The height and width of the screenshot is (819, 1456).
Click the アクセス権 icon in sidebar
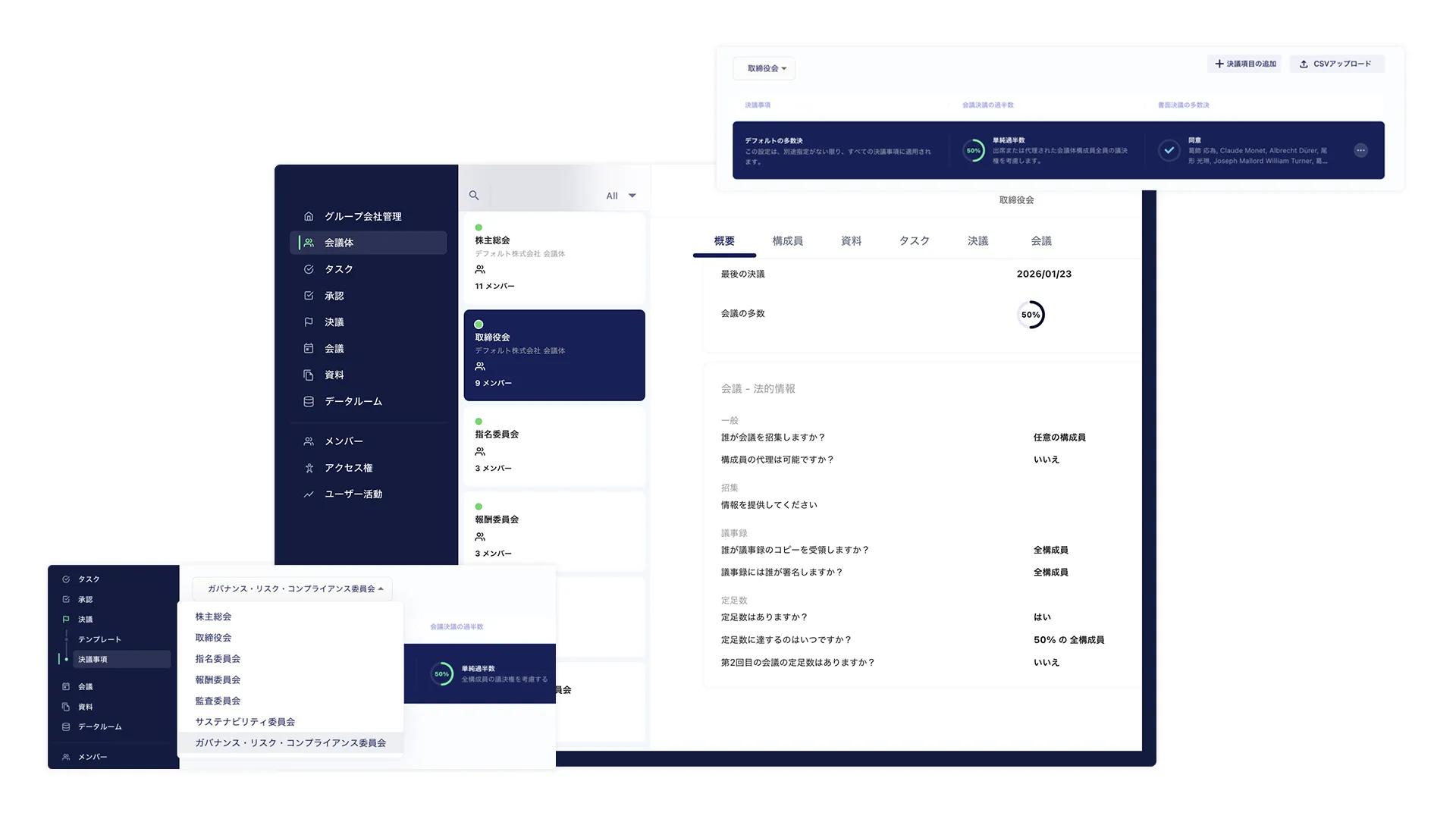point(309,468)
